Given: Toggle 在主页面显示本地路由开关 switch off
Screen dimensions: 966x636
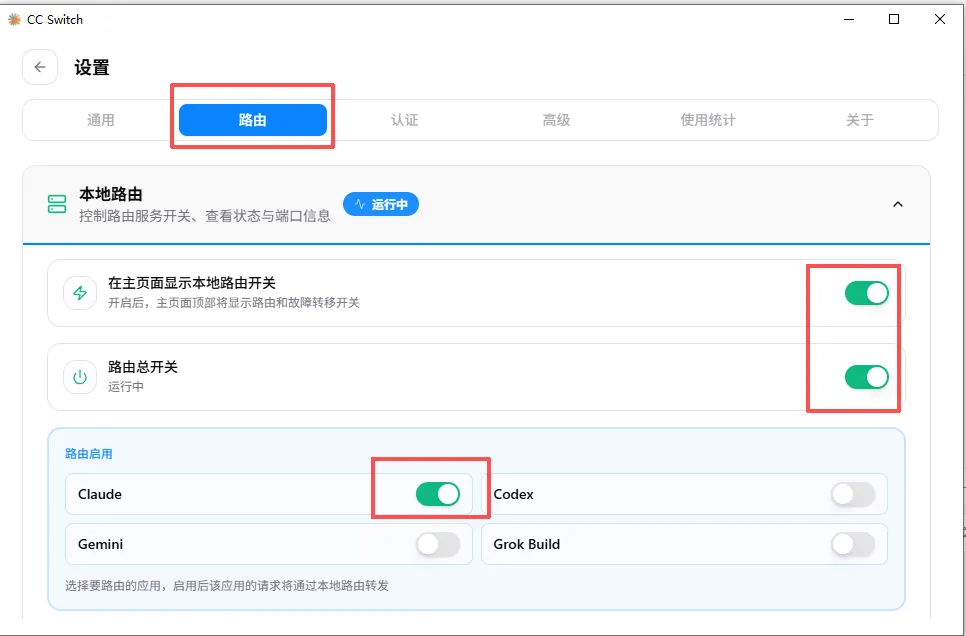Looking at the screenshot, I should click(866, 293).
